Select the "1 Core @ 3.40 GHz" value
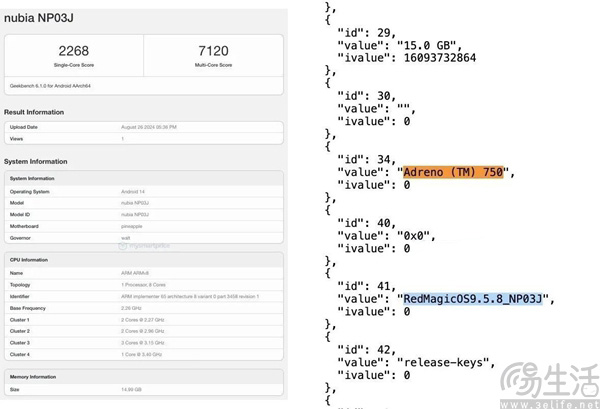The image size is (600, 409). (x=142, y=355)
